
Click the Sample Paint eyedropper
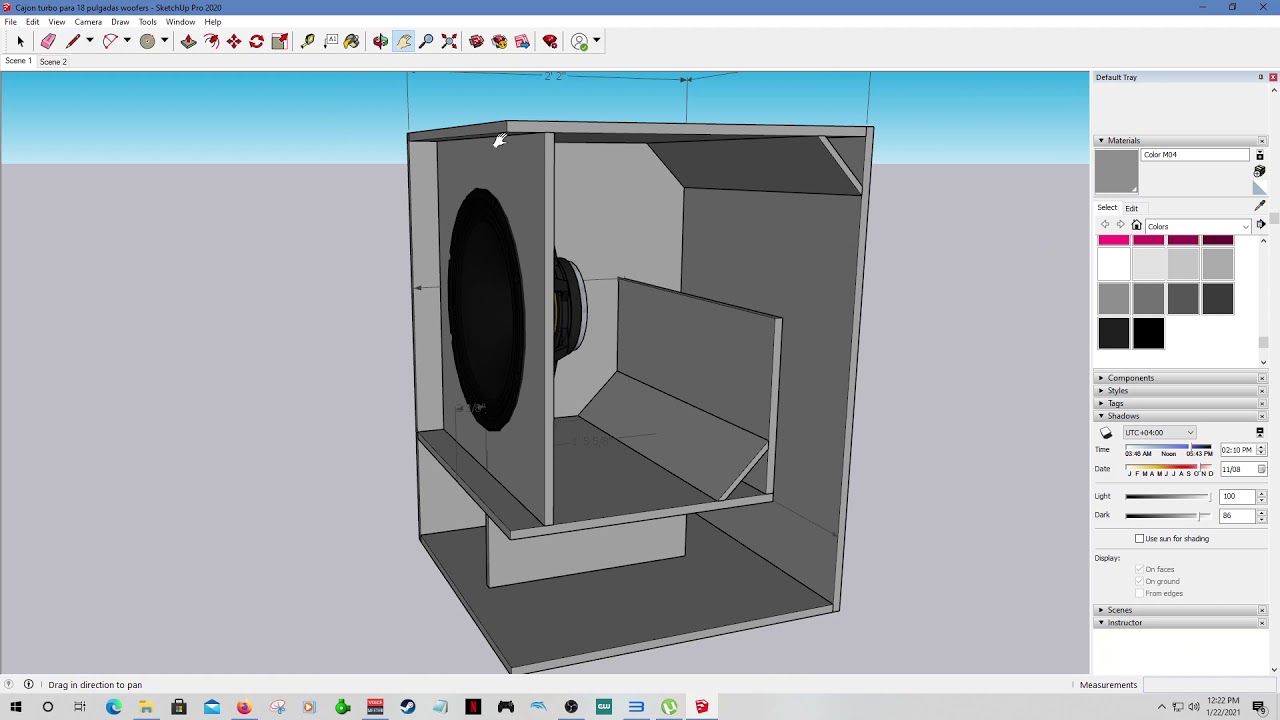click(x=1260, y=205)
